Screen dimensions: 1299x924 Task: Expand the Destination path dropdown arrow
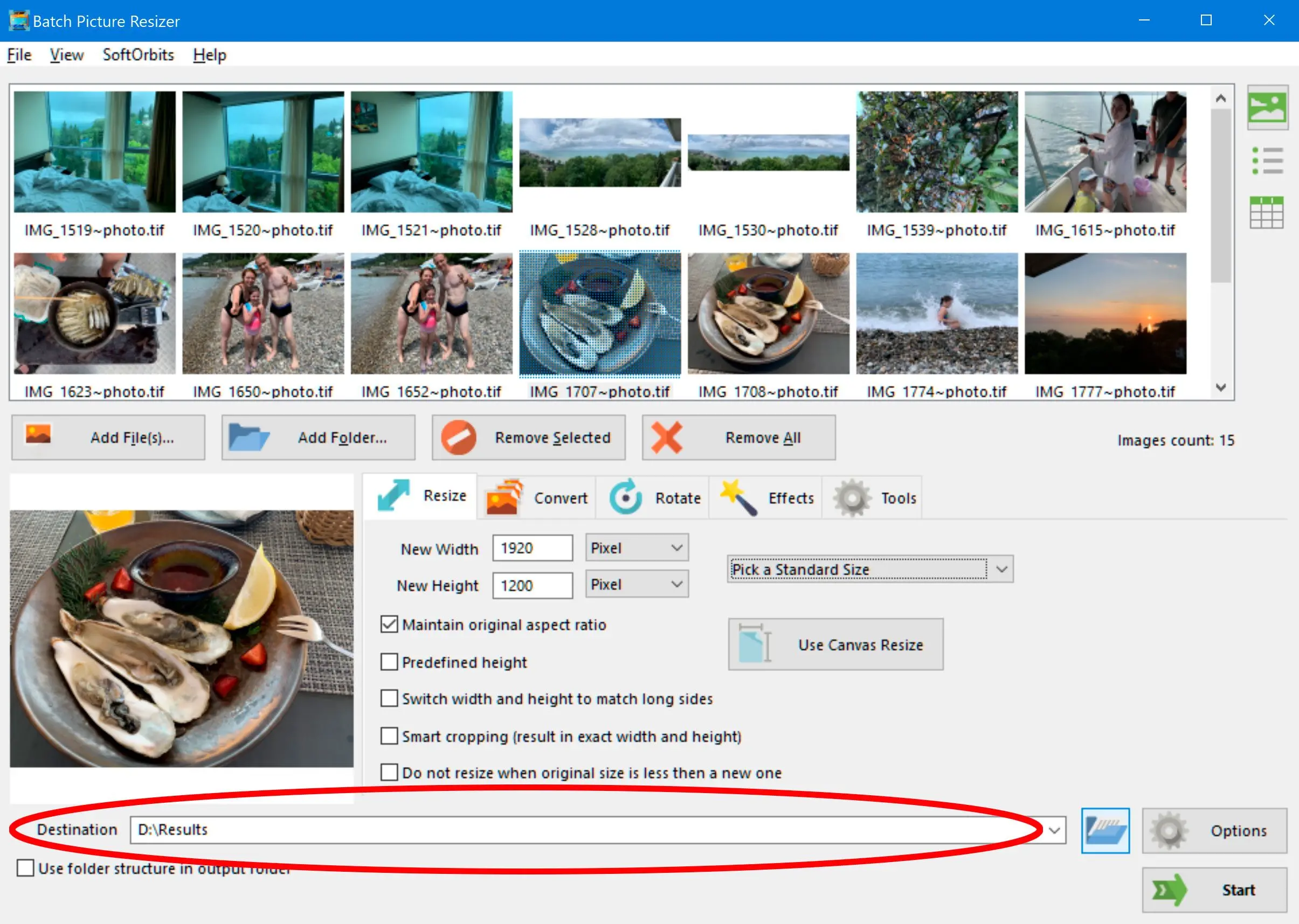click(x=1054, y=830)
